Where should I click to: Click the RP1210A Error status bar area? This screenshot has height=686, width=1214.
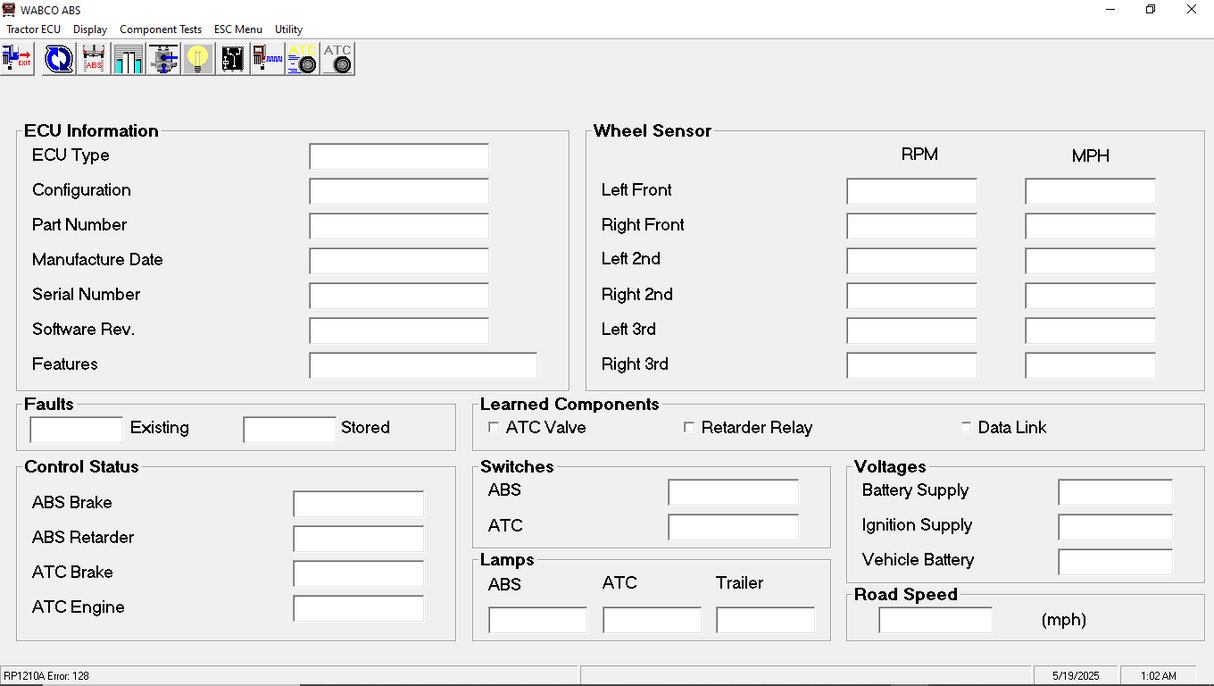(50, 675)
